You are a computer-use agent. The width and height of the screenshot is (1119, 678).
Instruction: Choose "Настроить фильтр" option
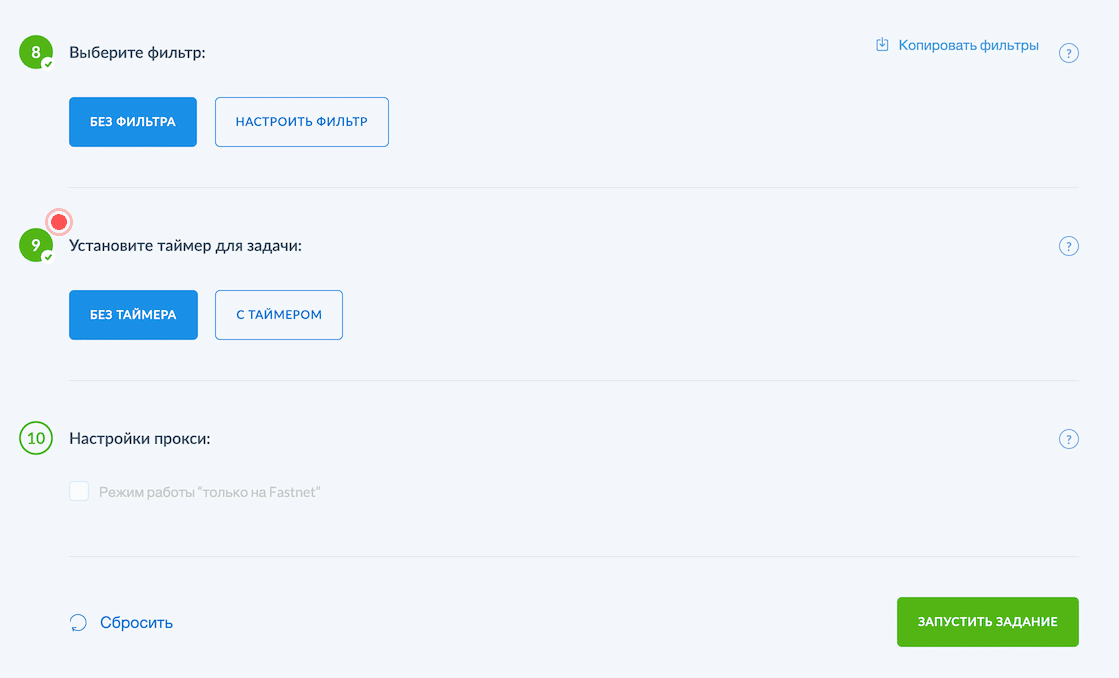point(301,122)
